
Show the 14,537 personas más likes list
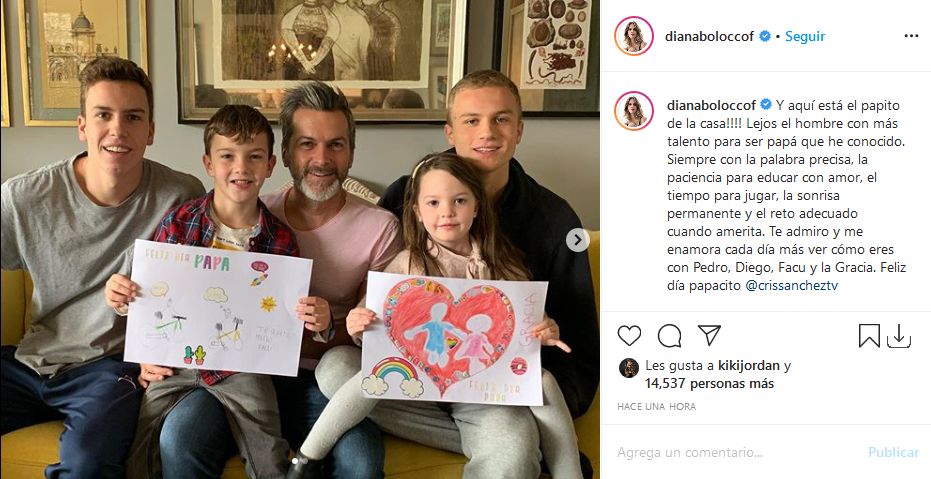click(x=710, y=384)
